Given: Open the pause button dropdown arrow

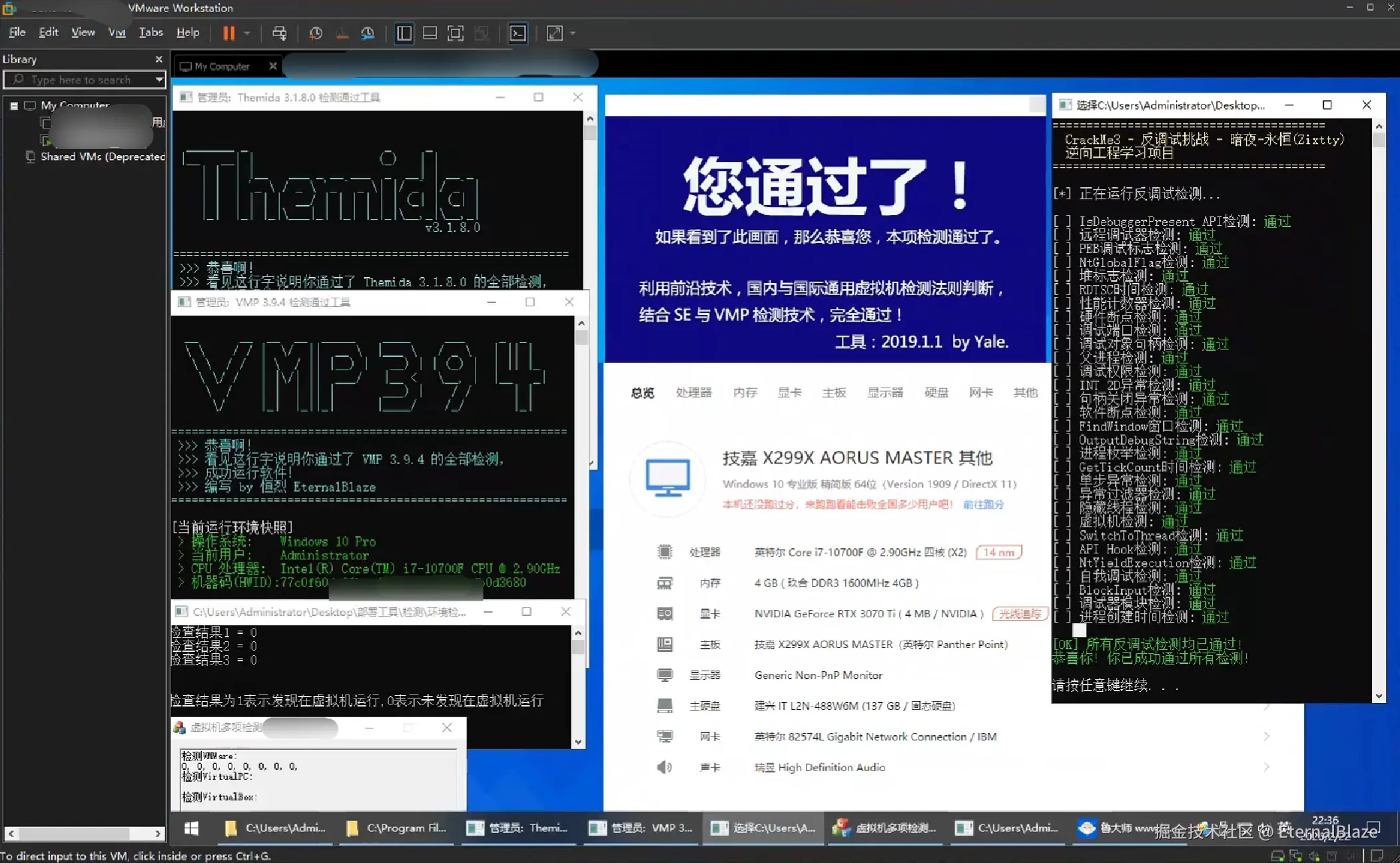Looking at the screenshot, I should pos(246,33).
